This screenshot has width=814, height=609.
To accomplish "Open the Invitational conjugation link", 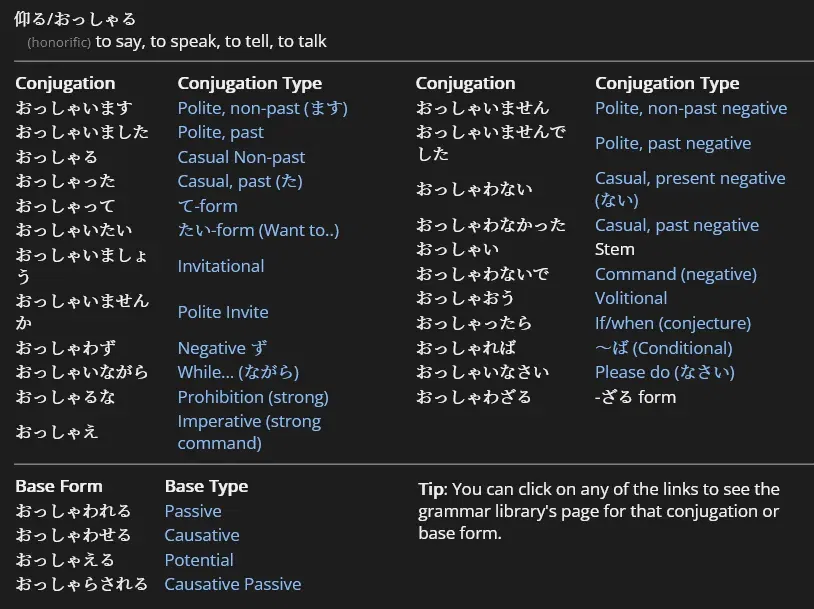I will 220,266.
